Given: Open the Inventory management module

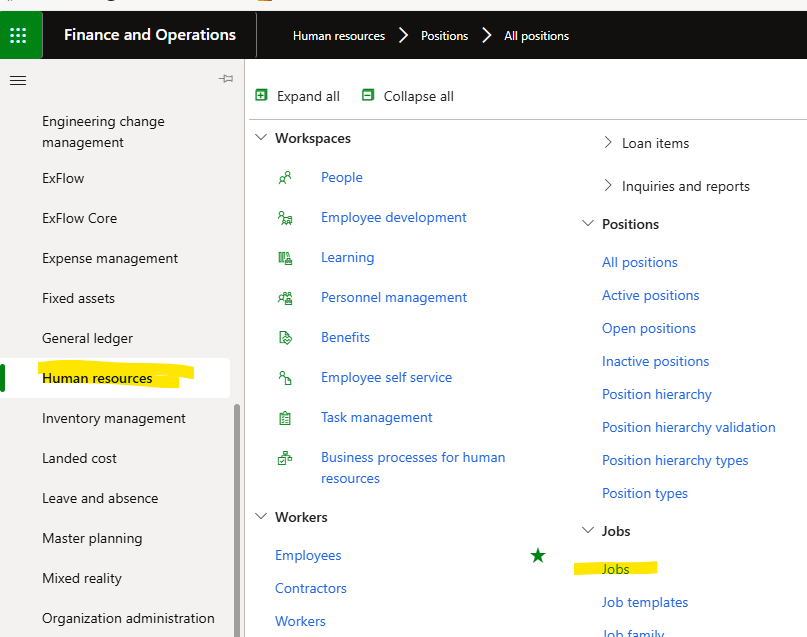Looking at the screenshot, I should pyautogui.click(x=114, y=418).
